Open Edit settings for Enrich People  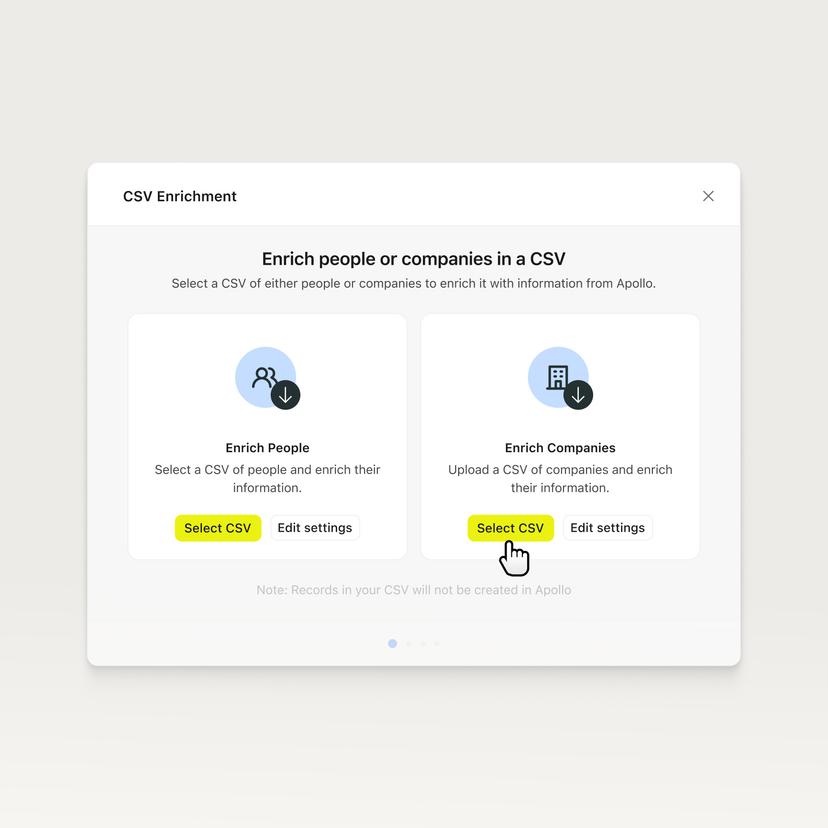[314, 527]
